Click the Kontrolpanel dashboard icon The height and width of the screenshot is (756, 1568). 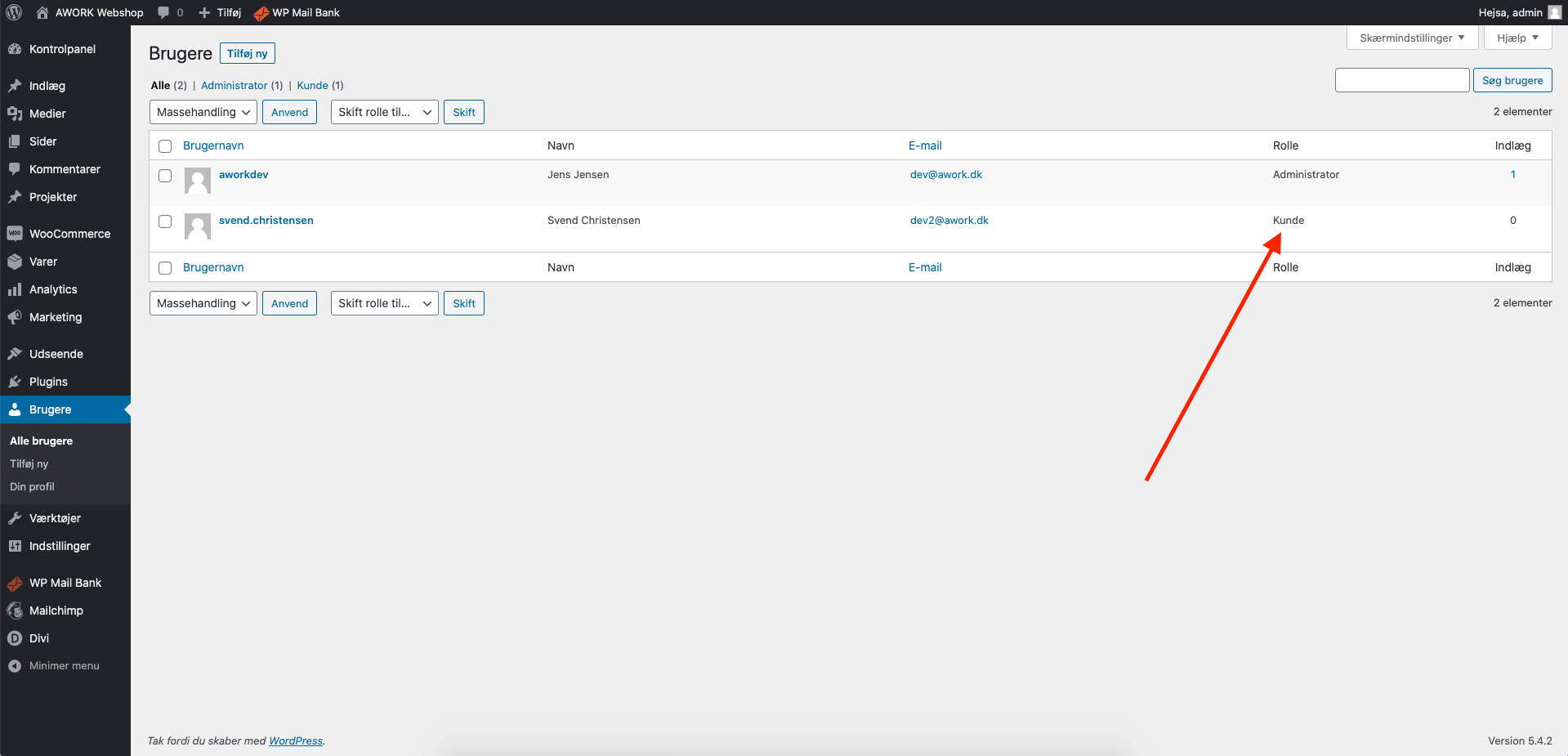pos(15,49)
